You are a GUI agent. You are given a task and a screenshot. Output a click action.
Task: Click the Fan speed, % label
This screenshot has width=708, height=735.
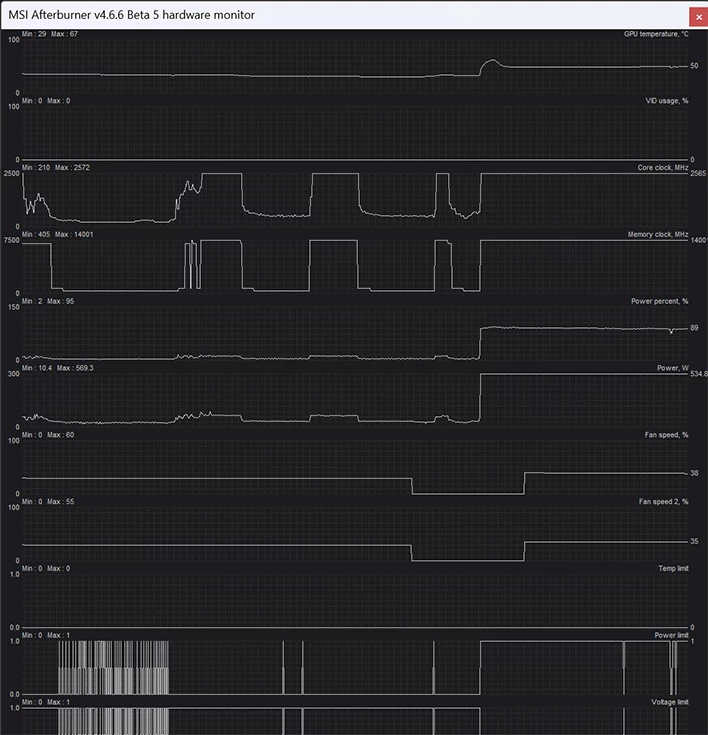[666, 435]
